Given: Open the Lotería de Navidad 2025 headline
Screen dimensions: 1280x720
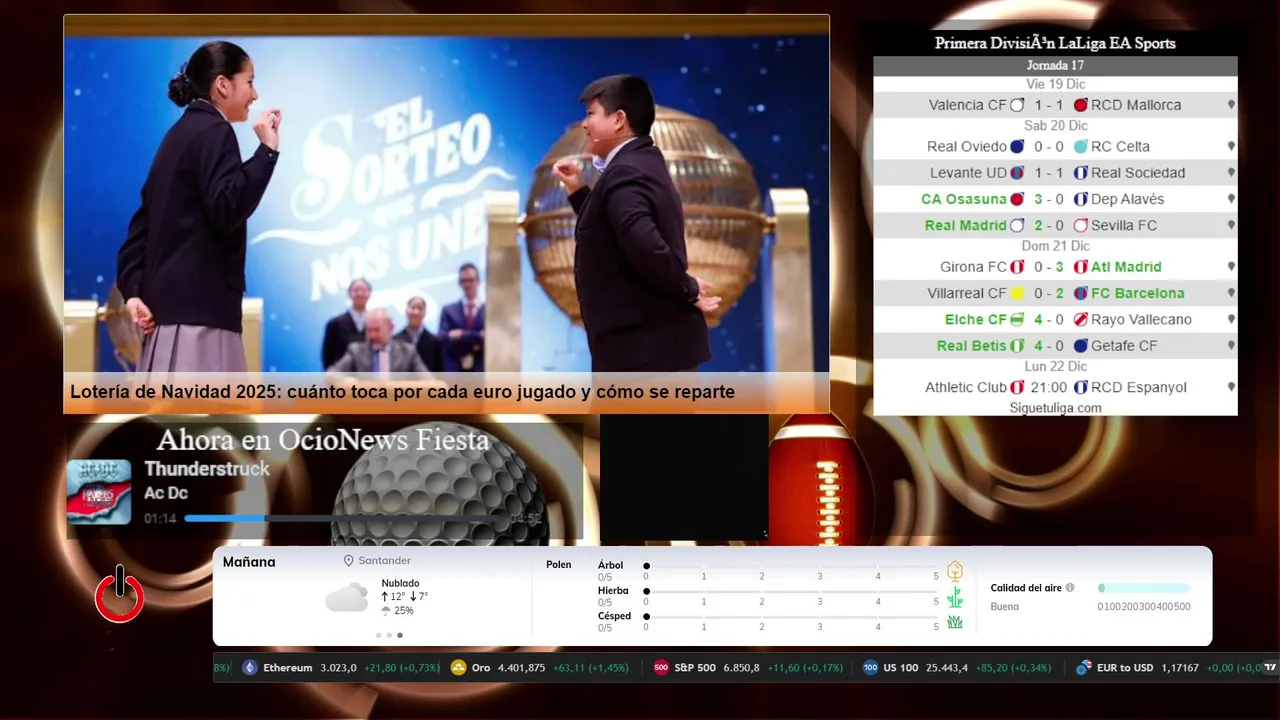Looking at the screenshot, I should coord(402,392).
